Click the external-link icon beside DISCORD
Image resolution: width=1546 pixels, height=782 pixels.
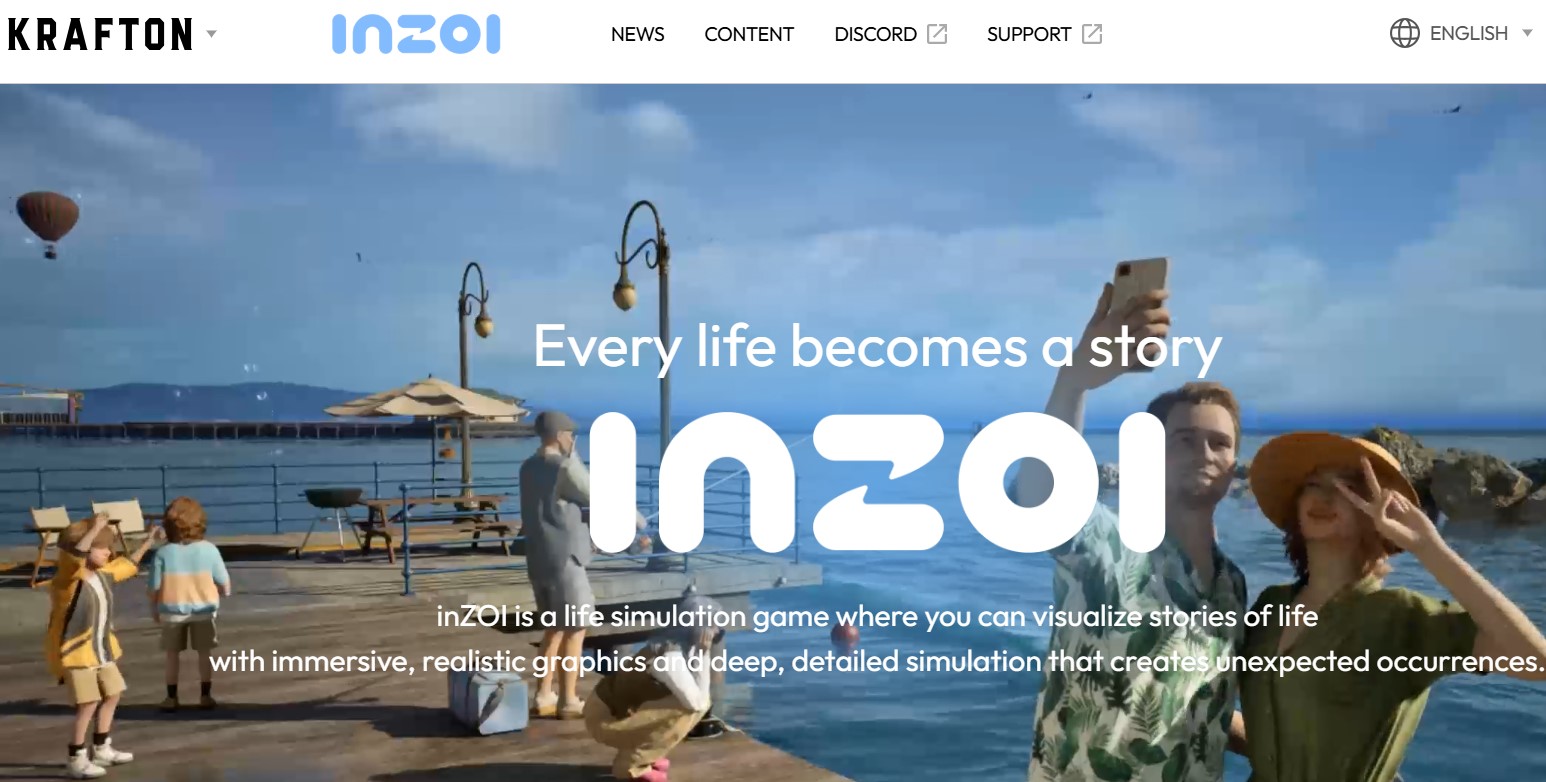click(x=937, y=34)
